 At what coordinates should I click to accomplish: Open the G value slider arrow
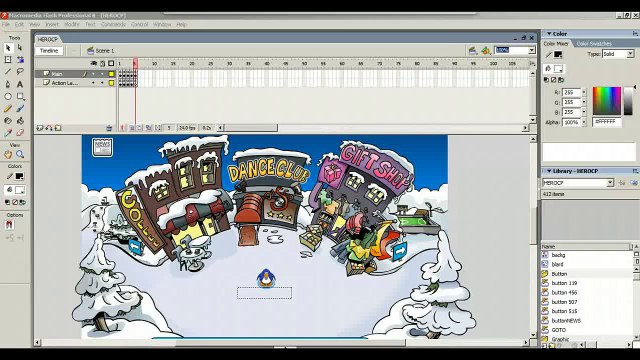point(584,102)
